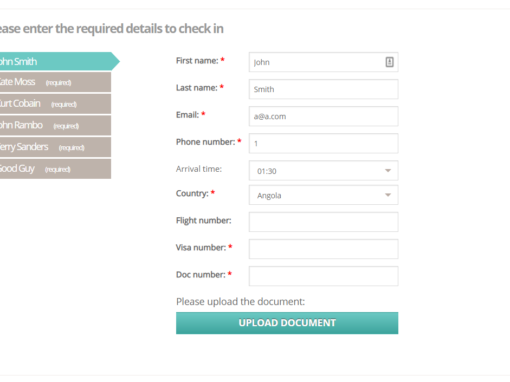
Task: Focus the Flight number field
Action: click(323, 222)
